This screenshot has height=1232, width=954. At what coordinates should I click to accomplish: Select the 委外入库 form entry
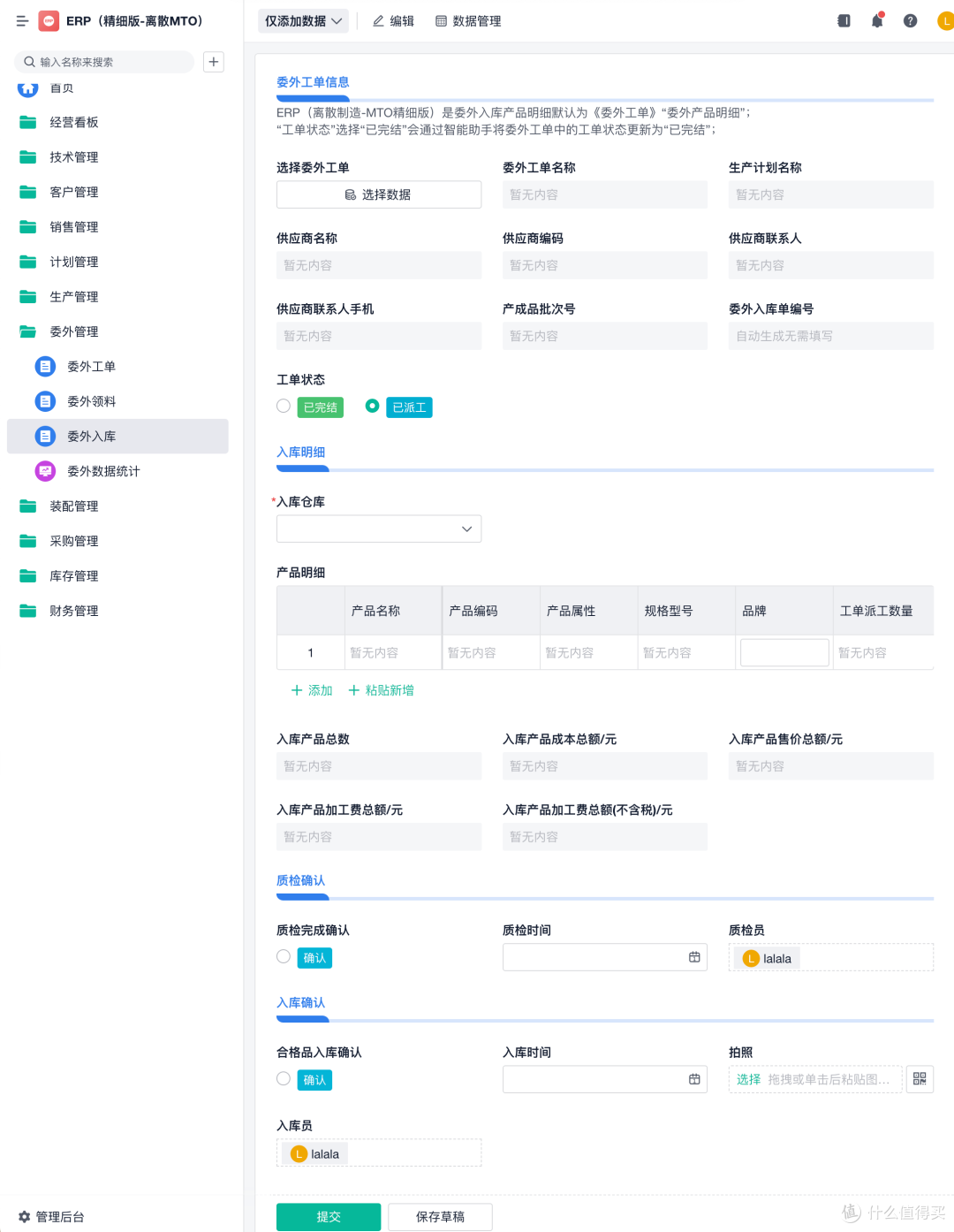coord(117,436)
